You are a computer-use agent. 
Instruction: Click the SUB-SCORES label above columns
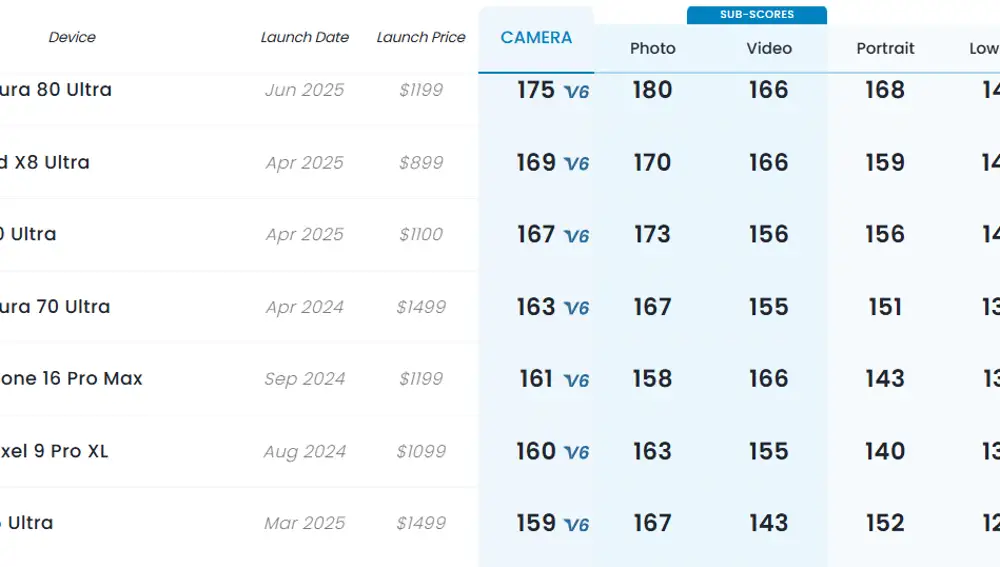(757, 15)
